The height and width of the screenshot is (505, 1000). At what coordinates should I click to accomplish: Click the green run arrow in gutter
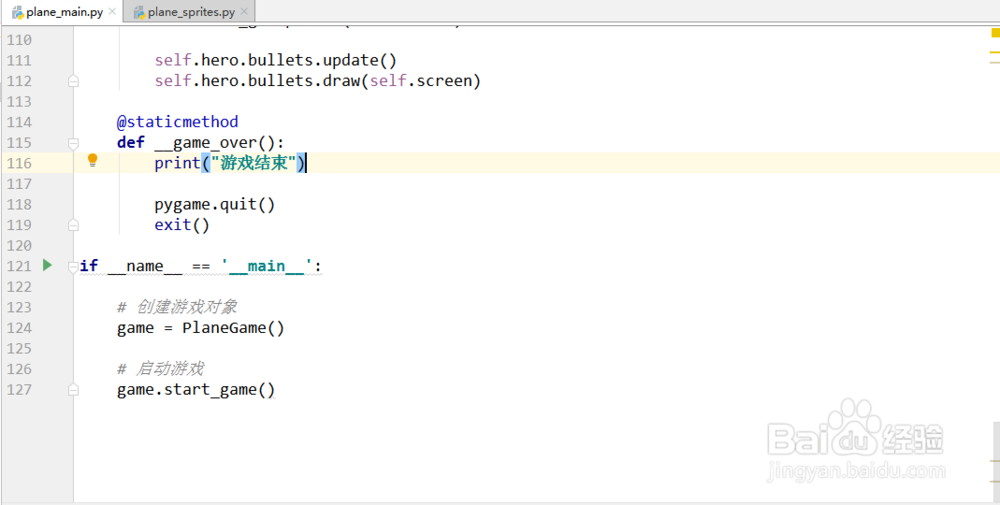[47, 265]
